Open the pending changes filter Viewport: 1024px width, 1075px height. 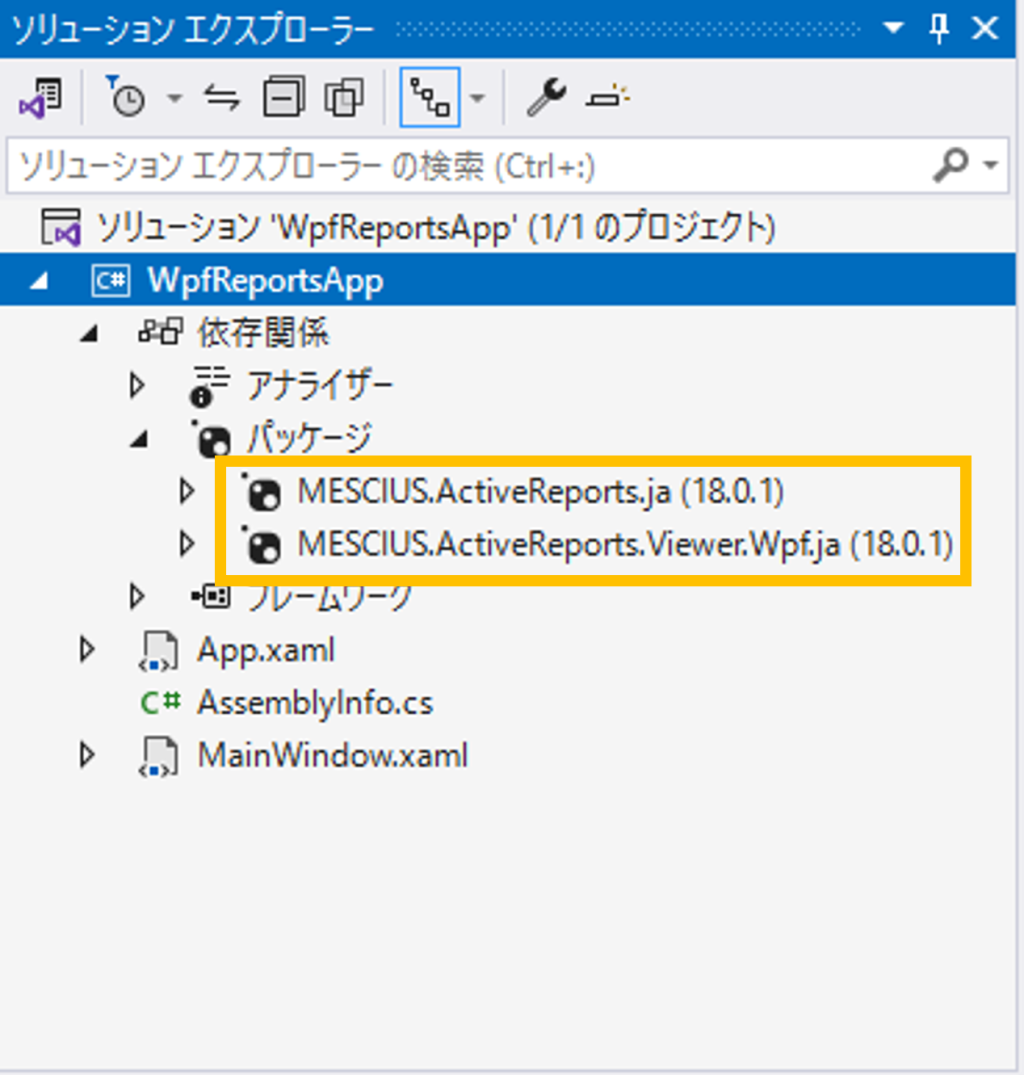pos(125,97)
